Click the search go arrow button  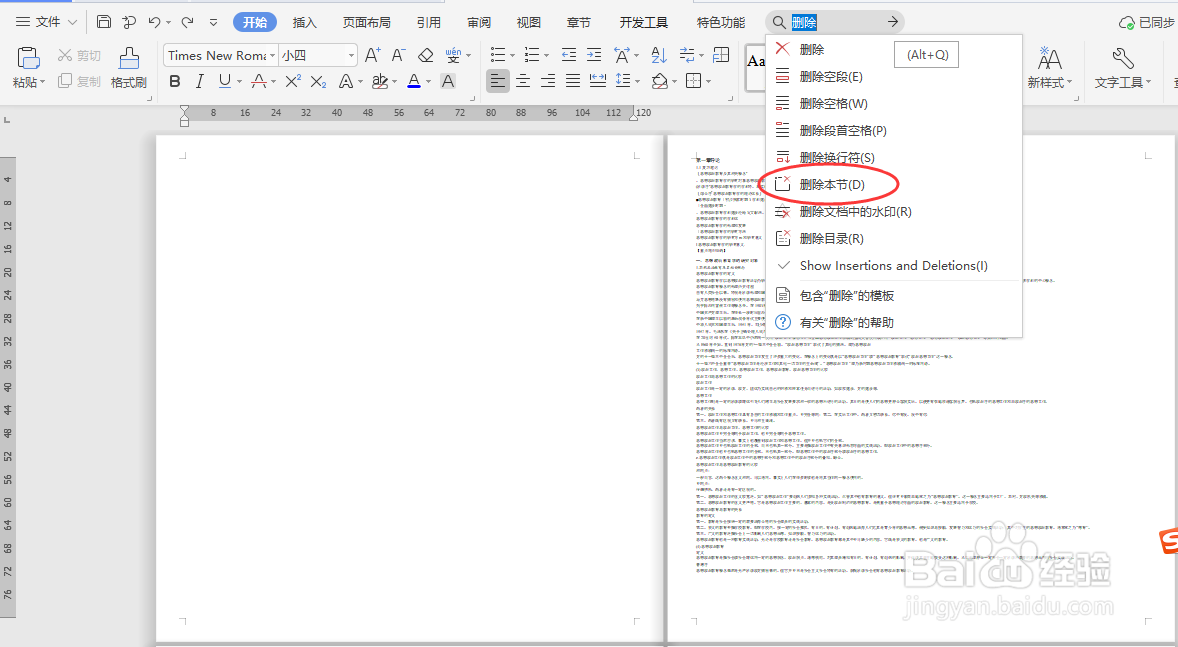point(893,23)
